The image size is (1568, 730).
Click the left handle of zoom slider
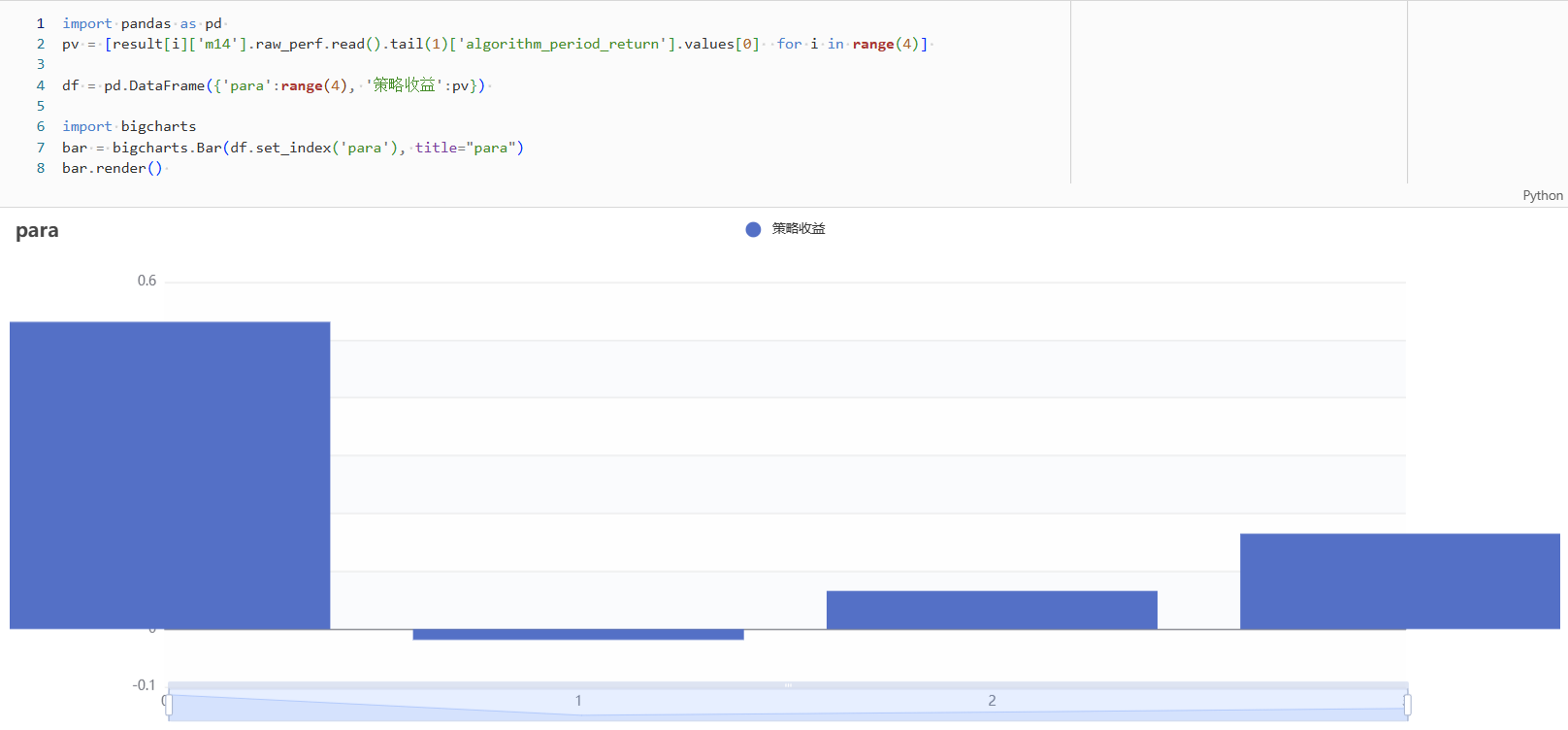click(x=169, y=705)
